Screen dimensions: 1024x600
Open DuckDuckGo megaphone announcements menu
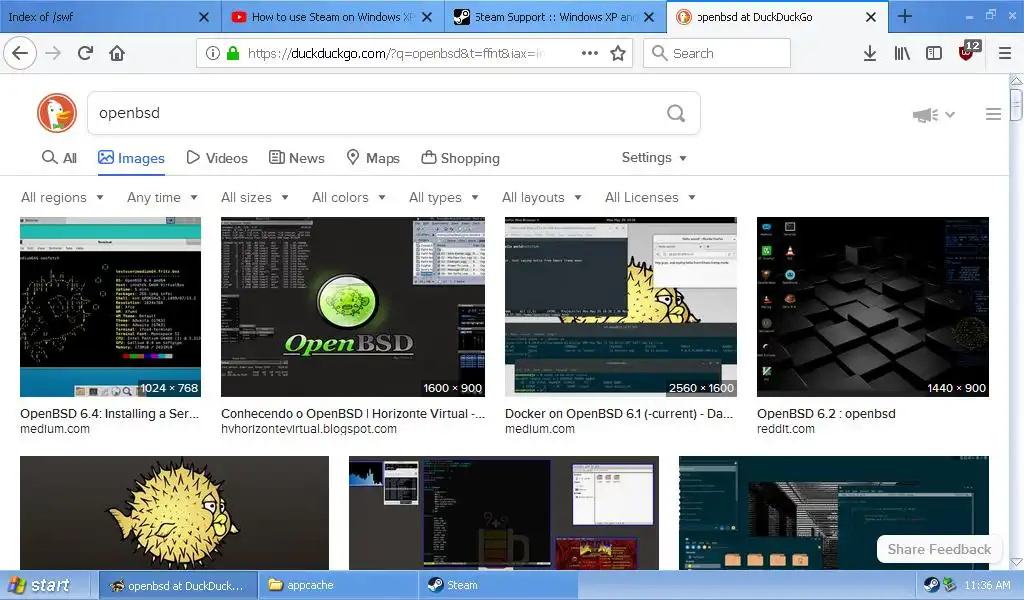[933, 115]
